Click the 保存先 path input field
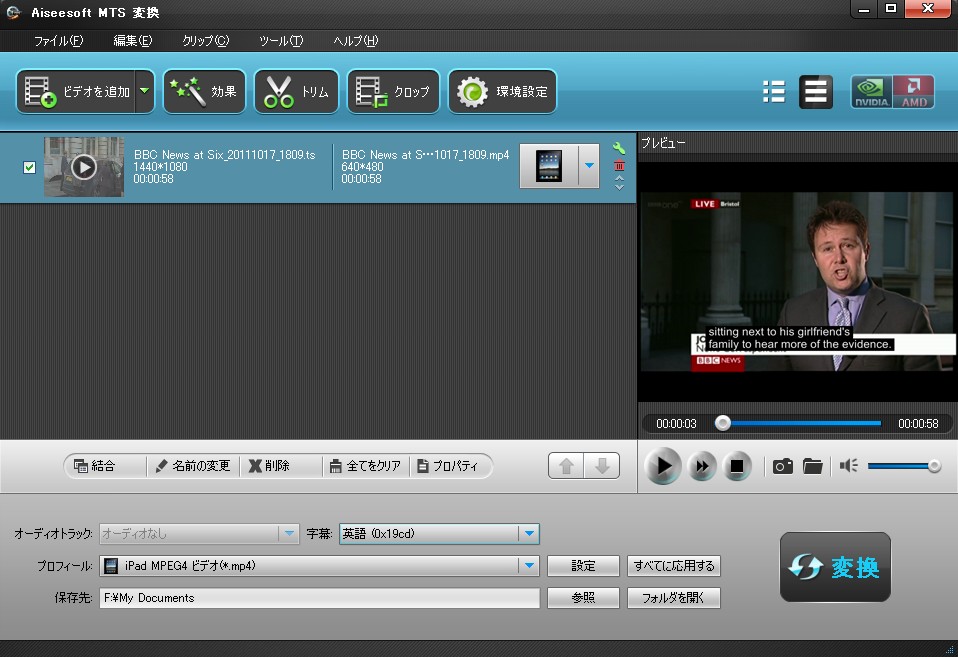958x657 pixels. point(320,598)
